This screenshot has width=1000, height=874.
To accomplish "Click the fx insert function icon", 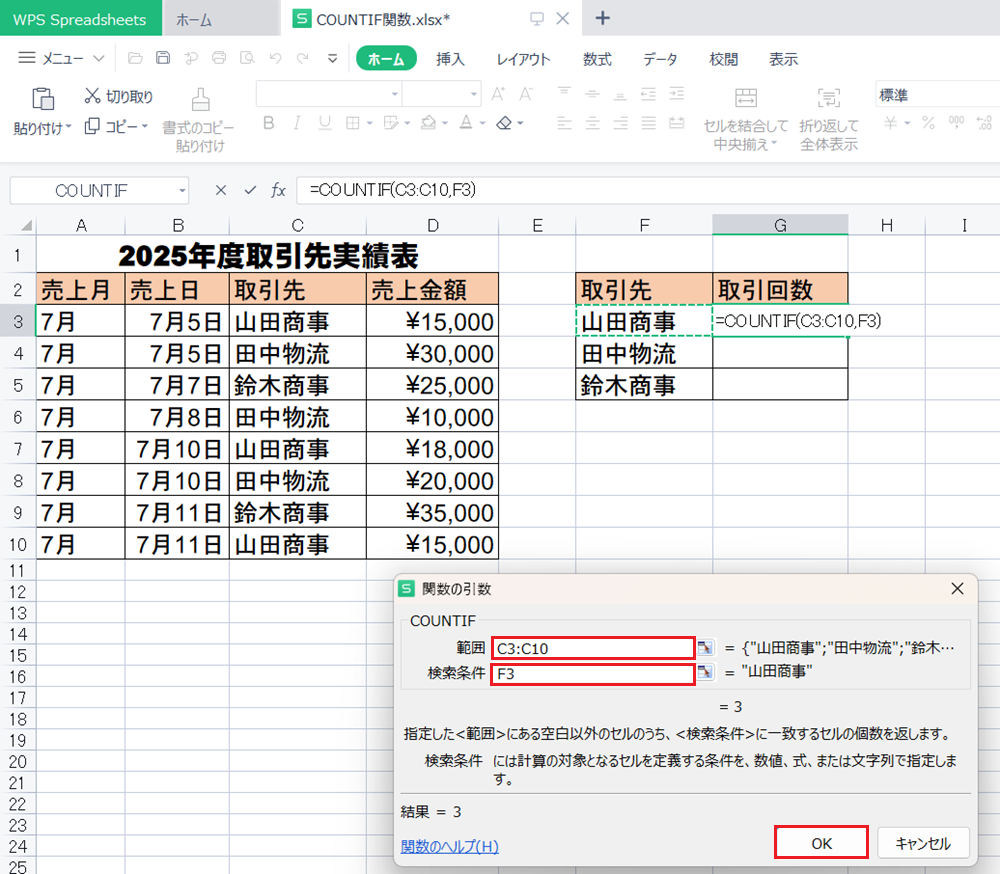I will (x=278, y=190).
